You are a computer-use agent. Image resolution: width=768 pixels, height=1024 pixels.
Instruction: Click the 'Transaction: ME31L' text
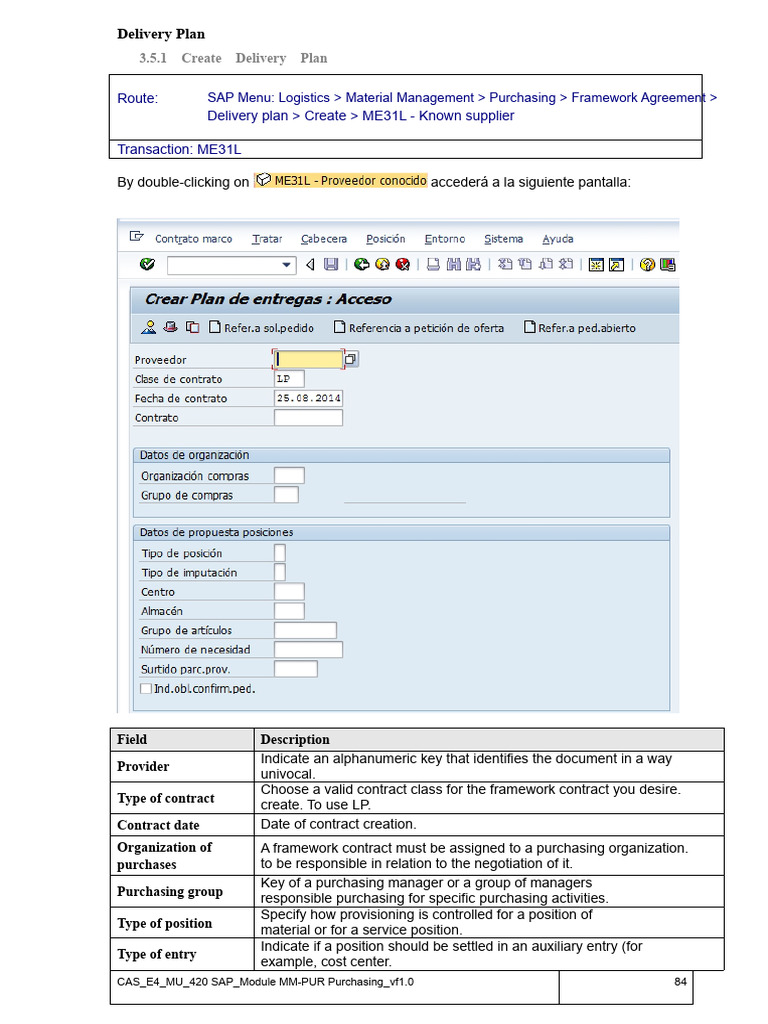(x=179, y=150)
